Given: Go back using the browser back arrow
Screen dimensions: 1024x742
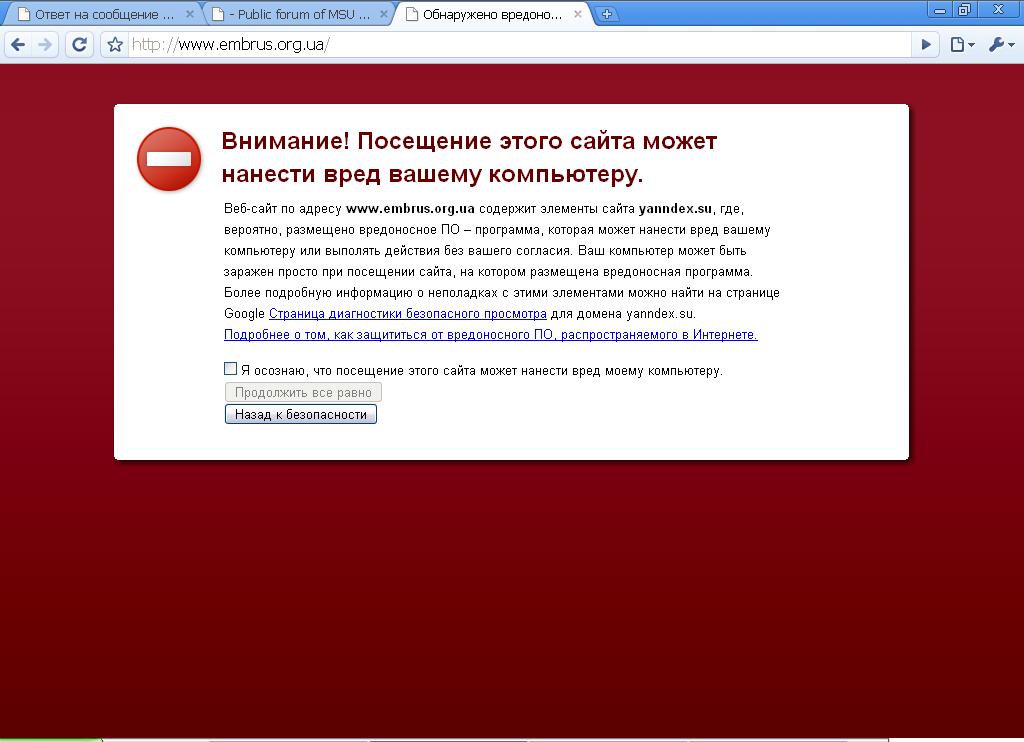Looking at the screenshot, I should tap(18, 44).
